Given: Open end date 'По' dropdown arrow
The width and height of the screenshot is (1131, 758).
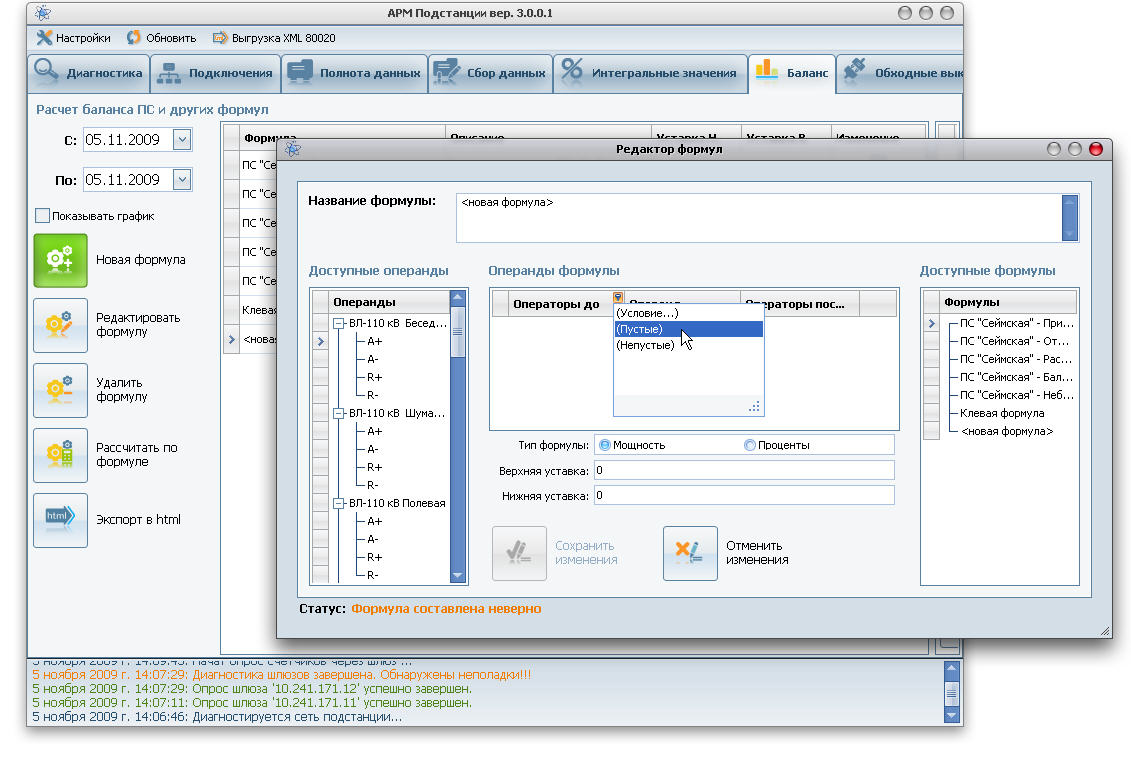Looking at the screenshot, I should (182, 180).
